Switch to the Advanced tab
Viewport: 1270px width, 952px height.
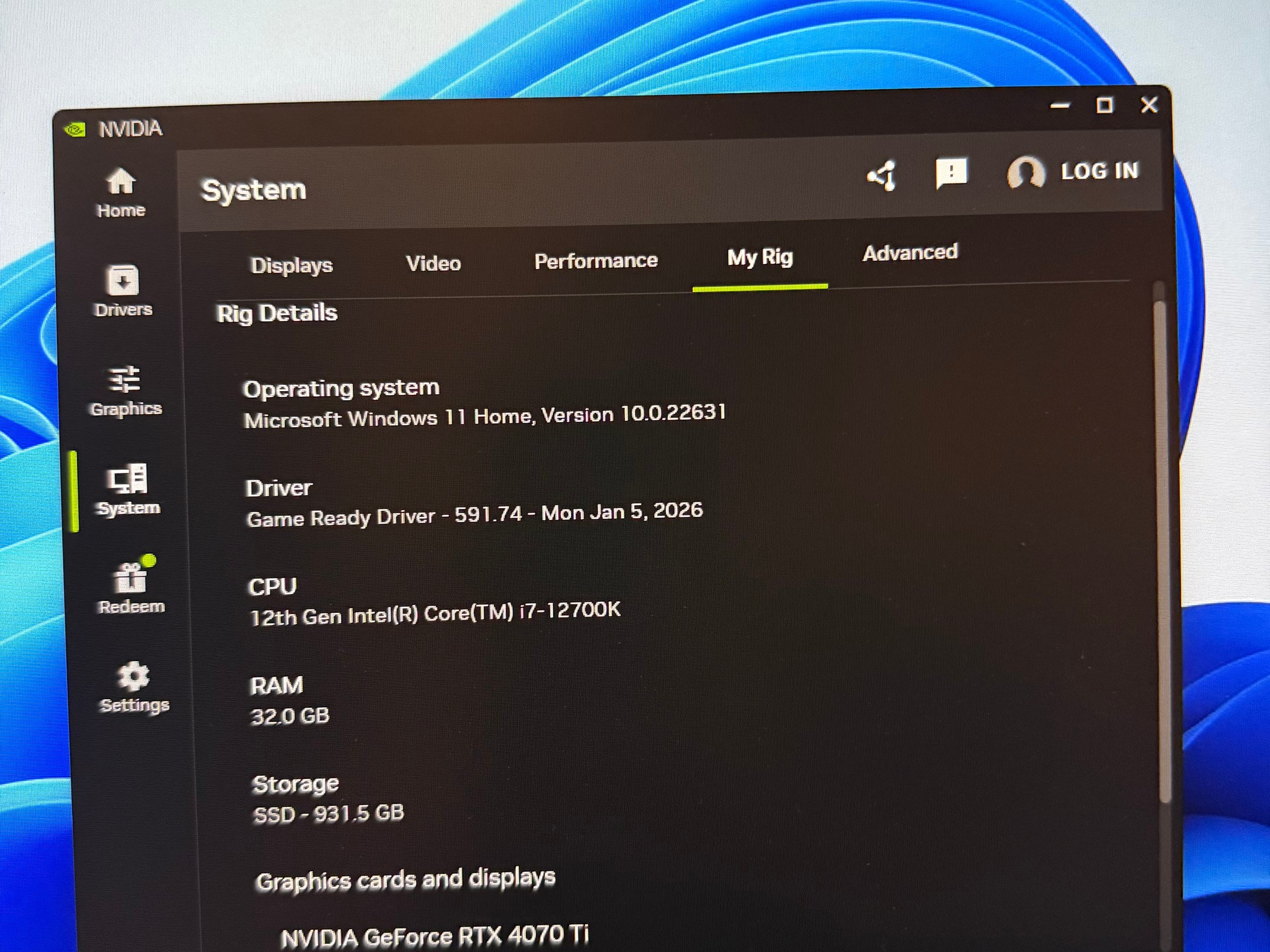pyautogui.click(x=910, y=252)
